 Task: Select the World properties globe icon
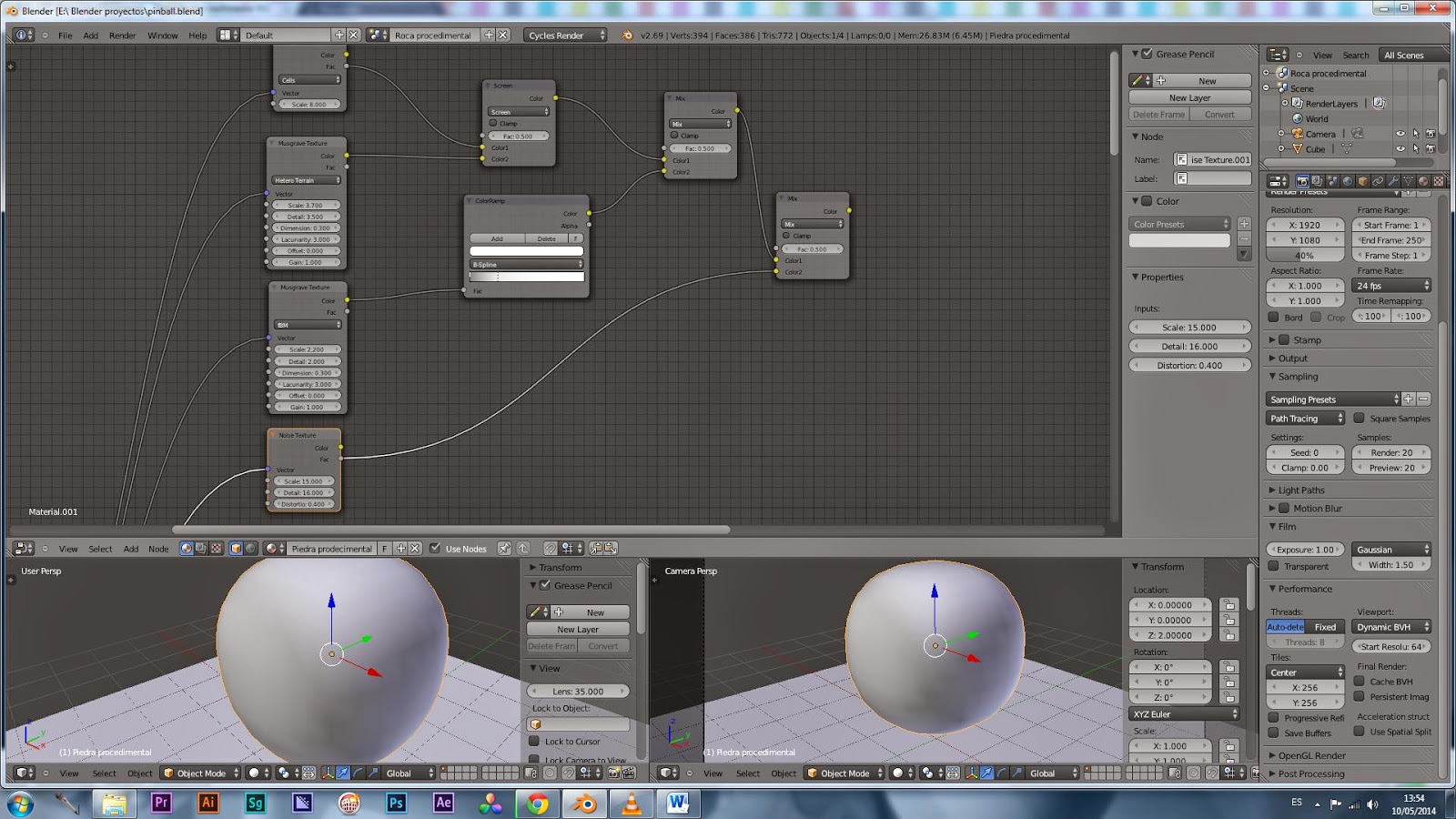(x=1347, y=182)
